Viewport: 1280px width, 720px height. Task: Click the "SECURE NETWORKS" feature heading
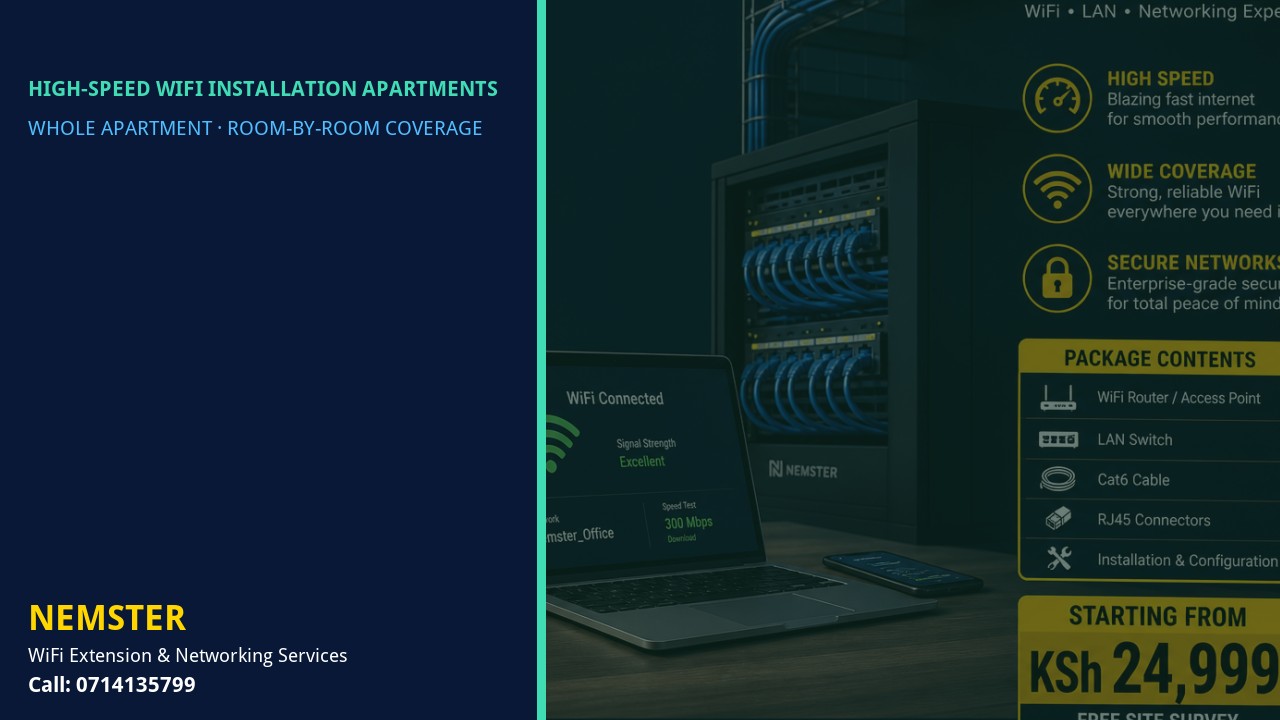click(1193, 262)
